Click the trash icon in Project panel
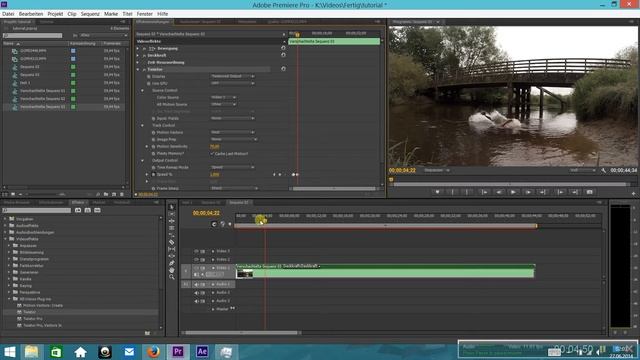Viewport: 640px width, 360px height. (x=122, y=194)
